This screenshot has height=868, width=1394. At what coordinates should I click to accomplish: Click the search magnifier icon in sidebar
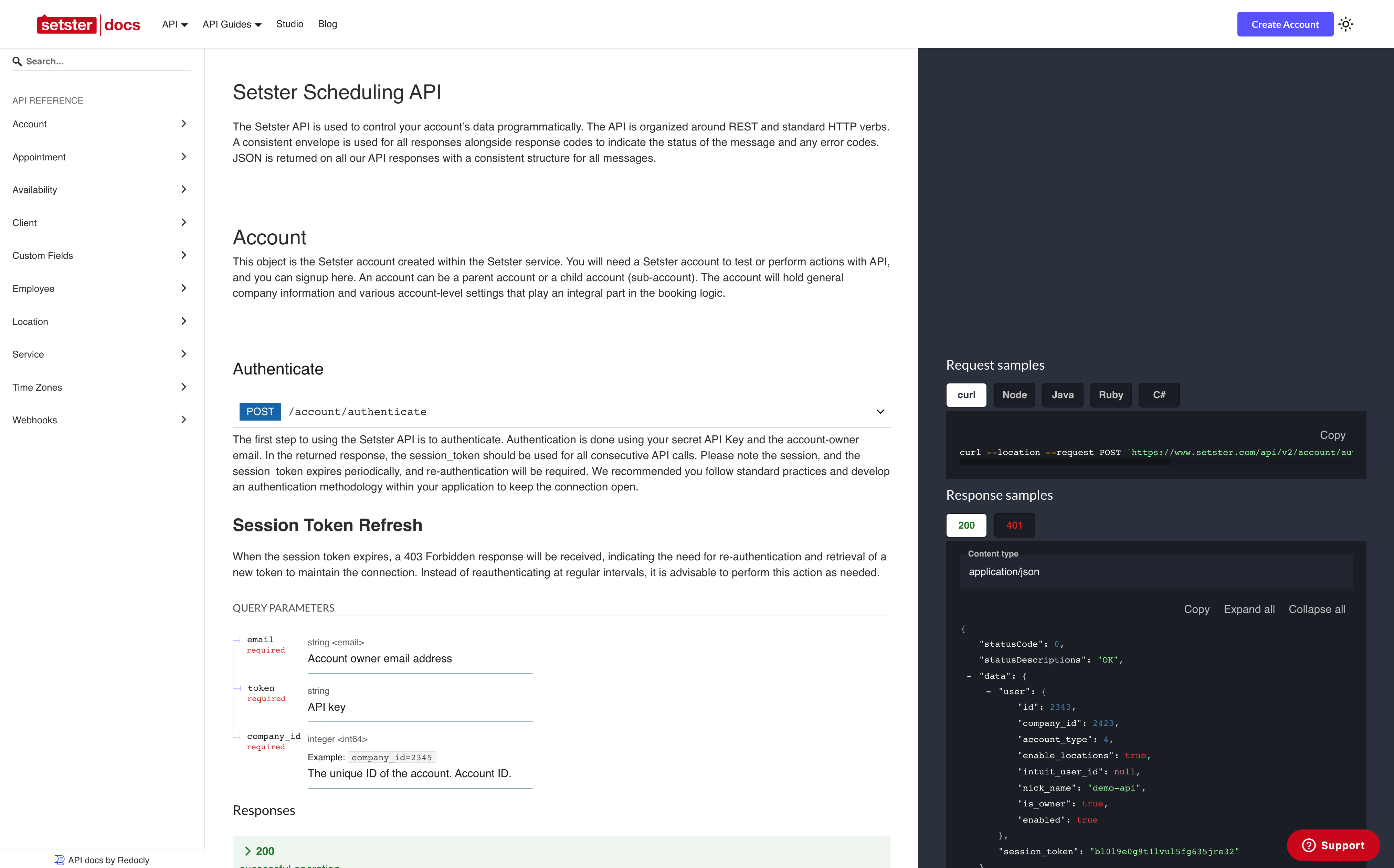[x=18, y=61]
